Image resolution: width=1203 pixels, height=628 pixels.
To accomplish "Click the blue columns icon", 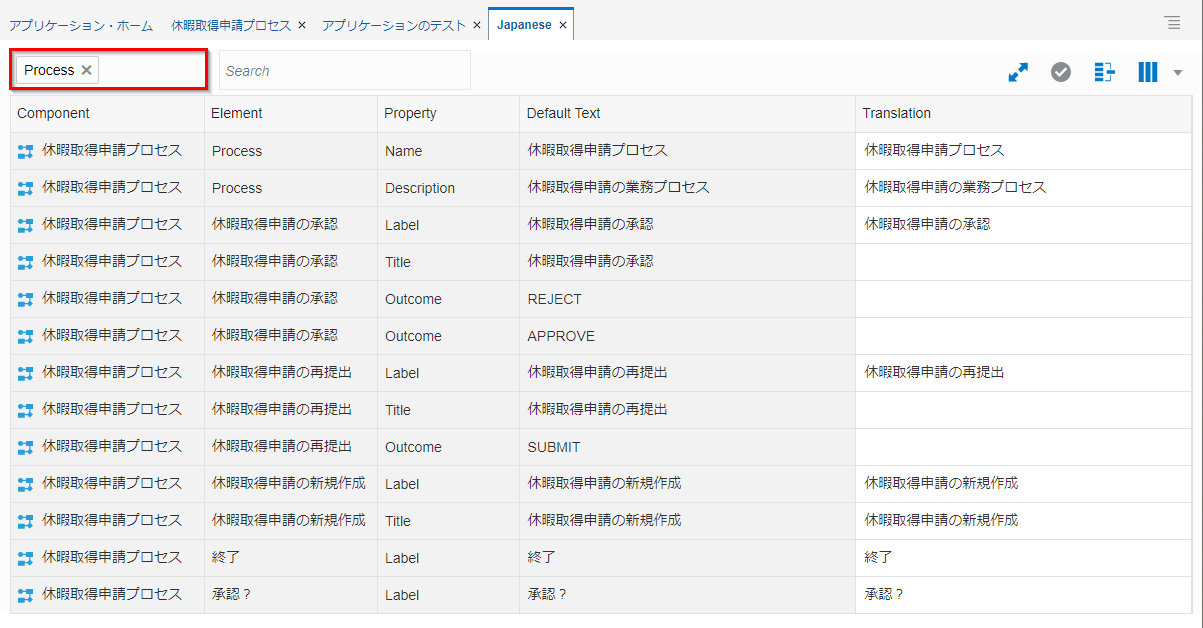I will tap(1147, 72).
